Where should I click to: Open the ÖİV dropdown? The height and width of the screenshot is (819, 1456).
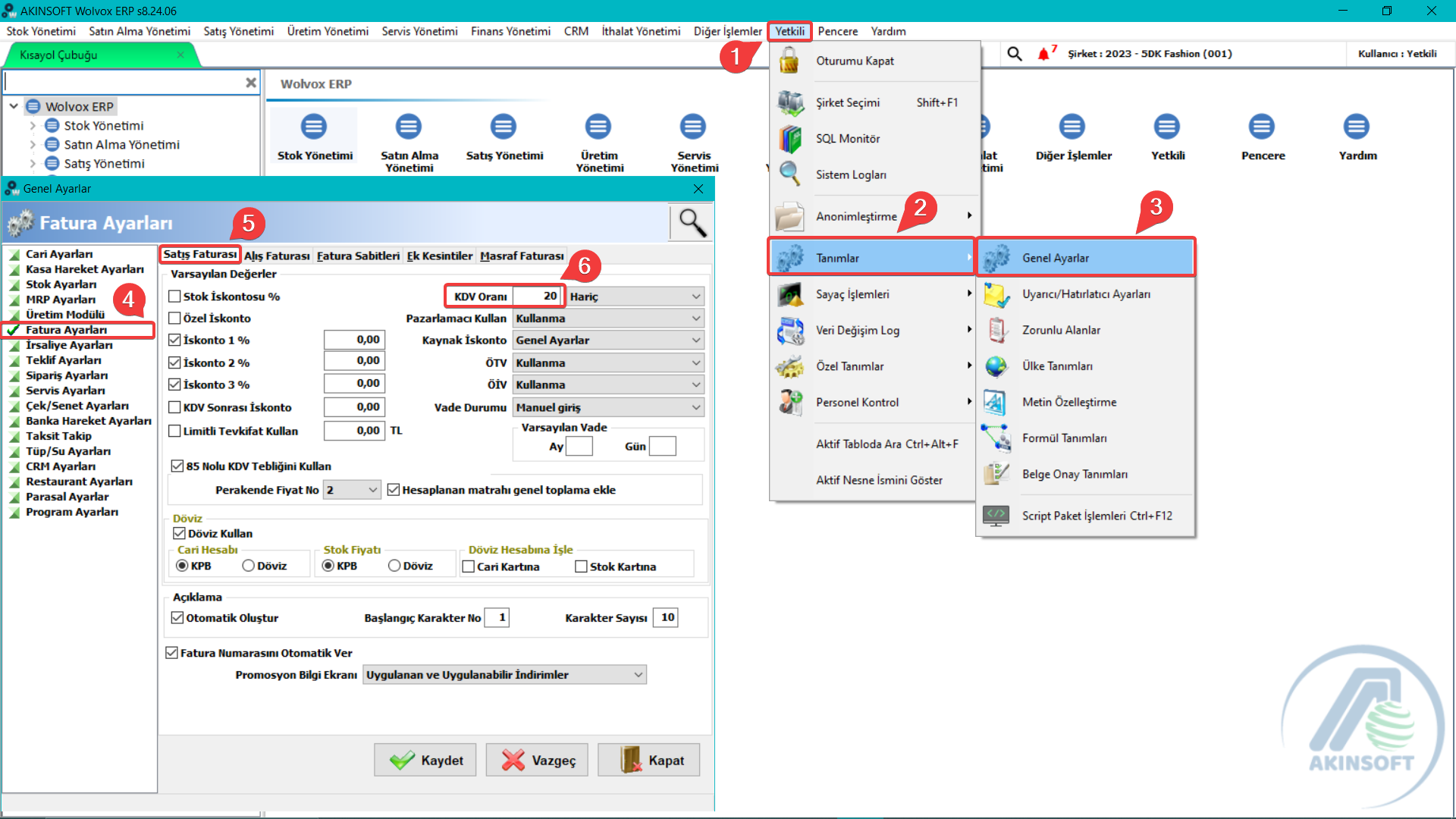(608, 385)
